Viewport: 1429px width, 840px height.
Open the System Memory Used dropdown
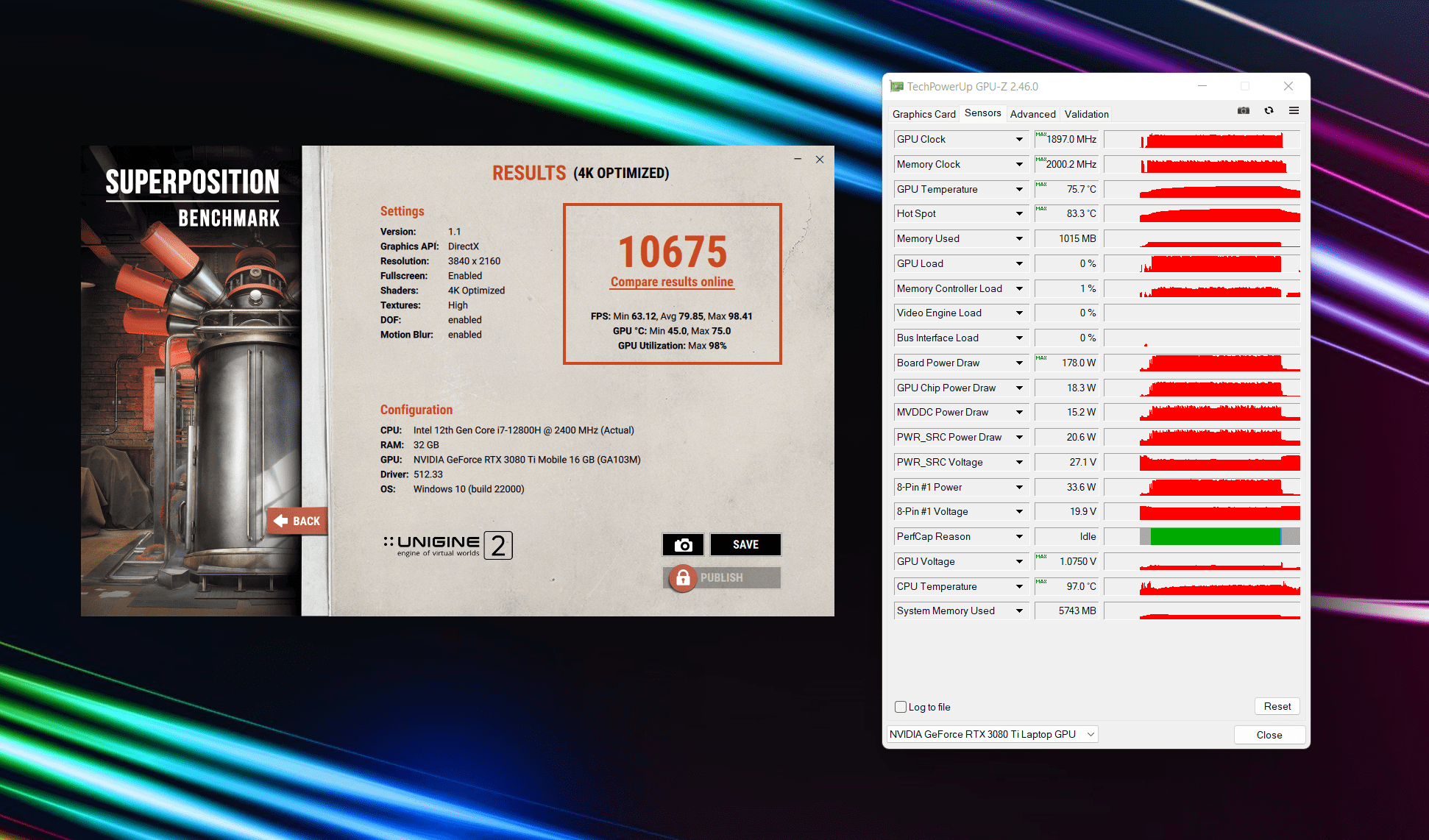tap(1019, 611)
